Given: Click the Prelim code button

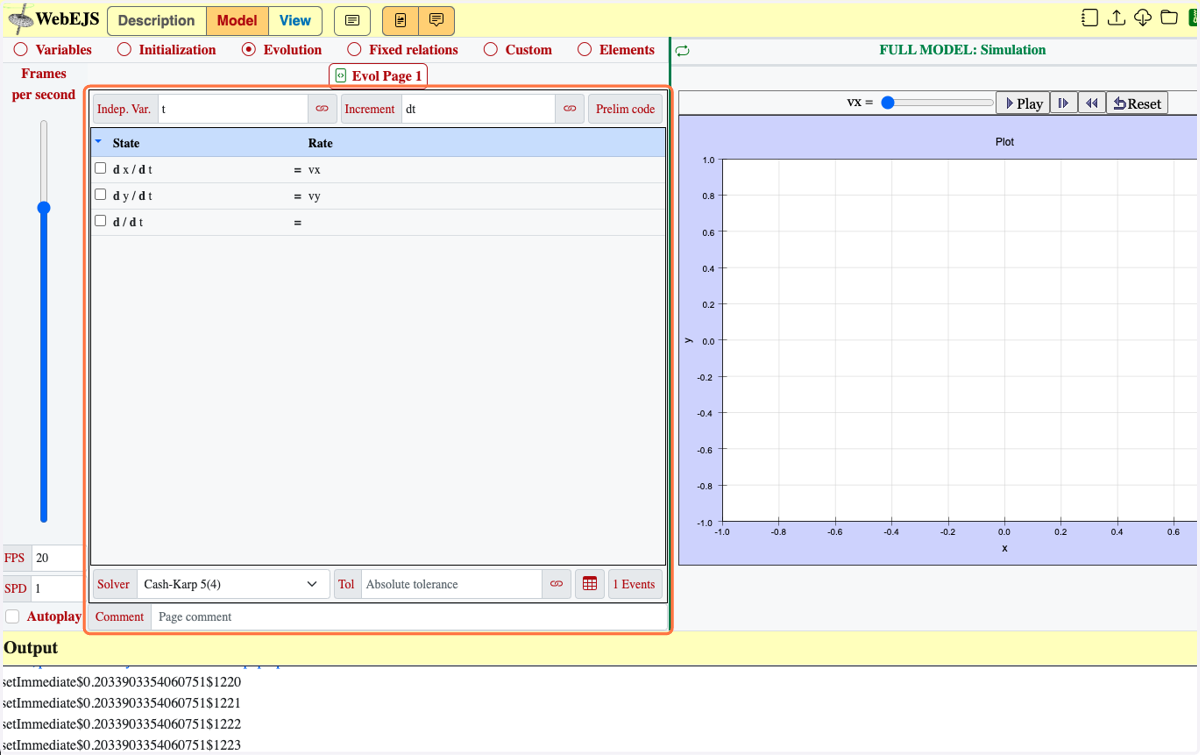Looking at the screenshot, I should 625,109.
